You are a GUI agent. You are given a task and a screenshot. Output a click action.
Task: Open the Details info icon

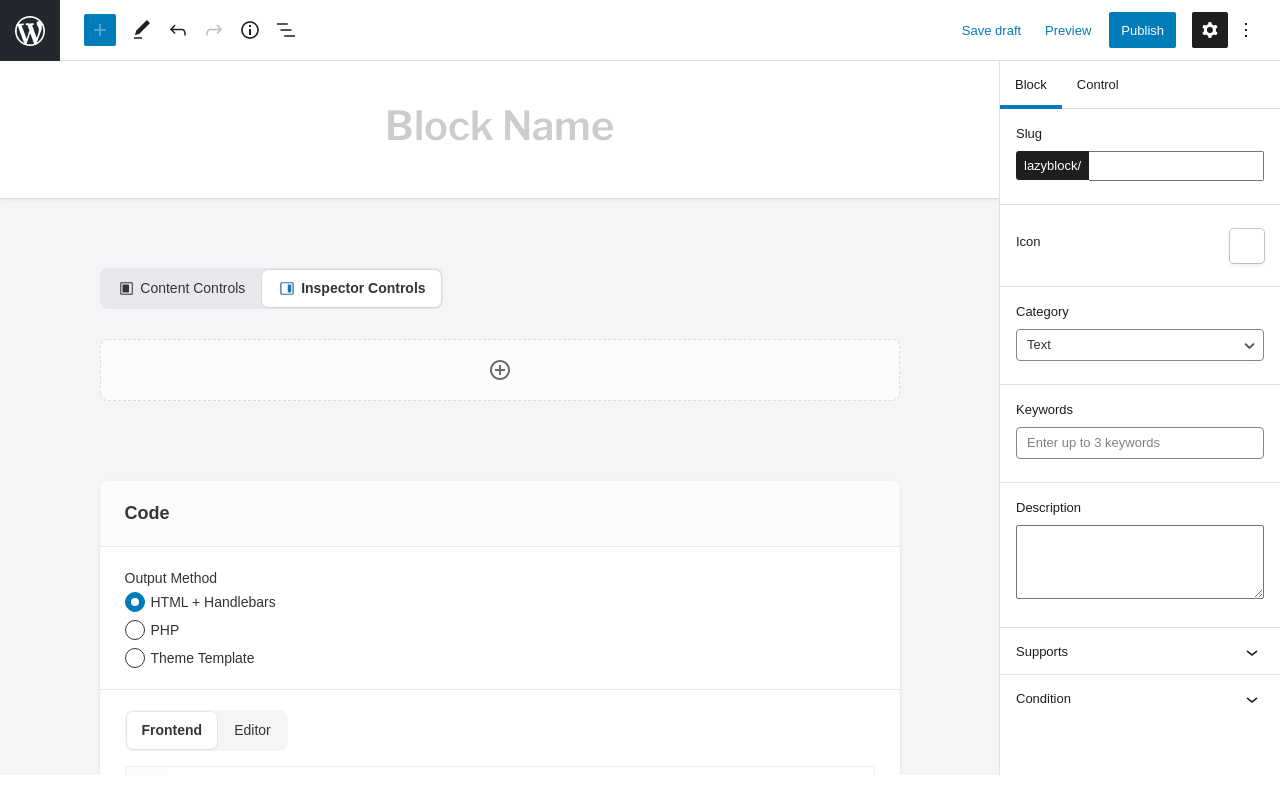tap(250, 30)
